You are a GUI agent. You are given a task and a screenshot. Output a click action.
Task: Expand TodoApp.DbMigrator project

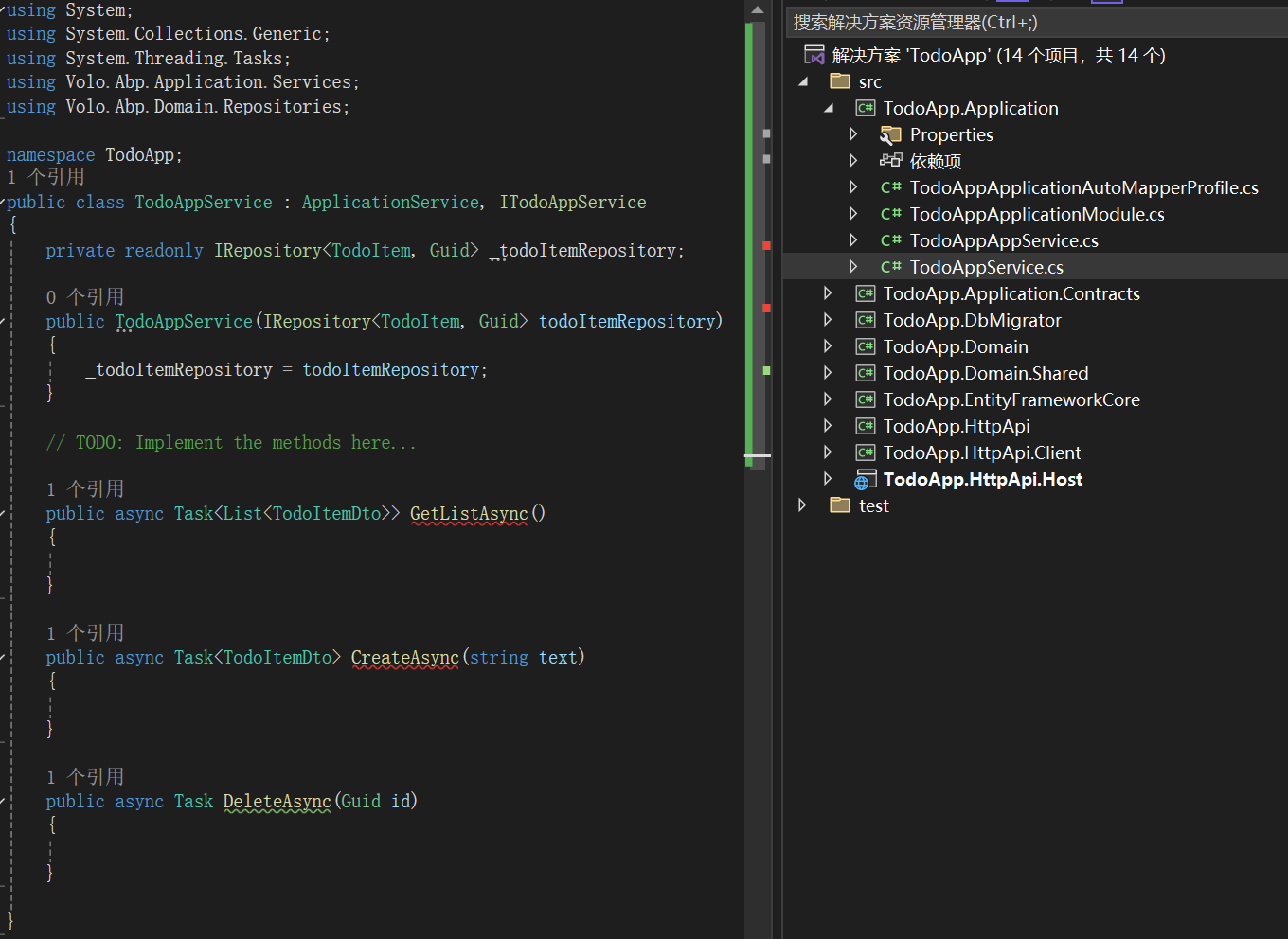pyautogui.click(x=828, y=320)
